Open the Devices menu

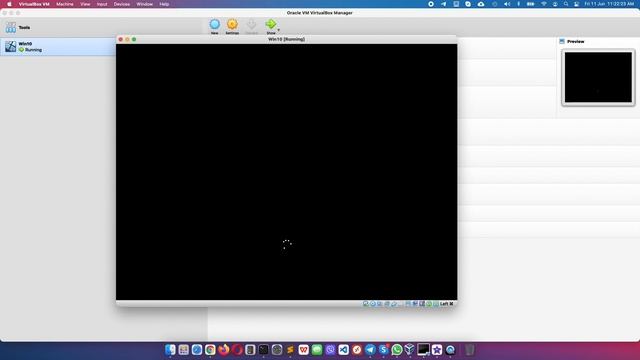[x=122, y=4]
